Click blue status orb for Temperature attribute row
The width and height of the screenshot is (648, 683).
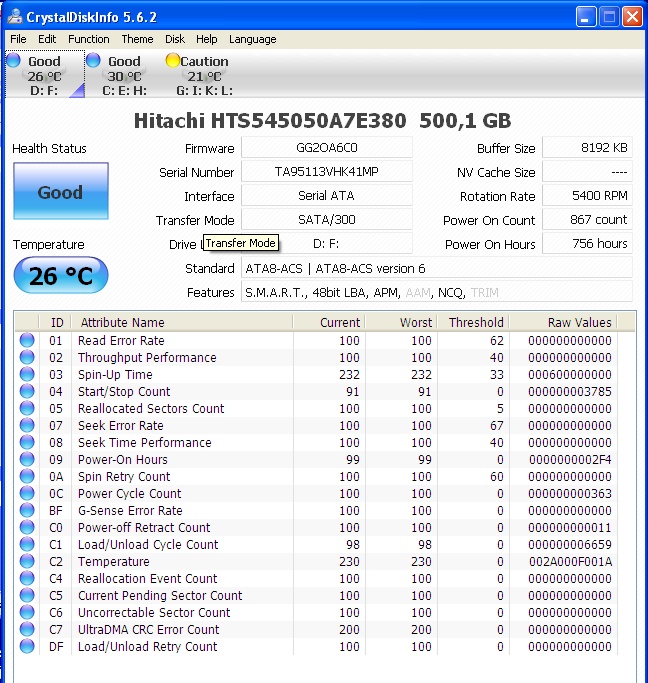coord(27,561)
